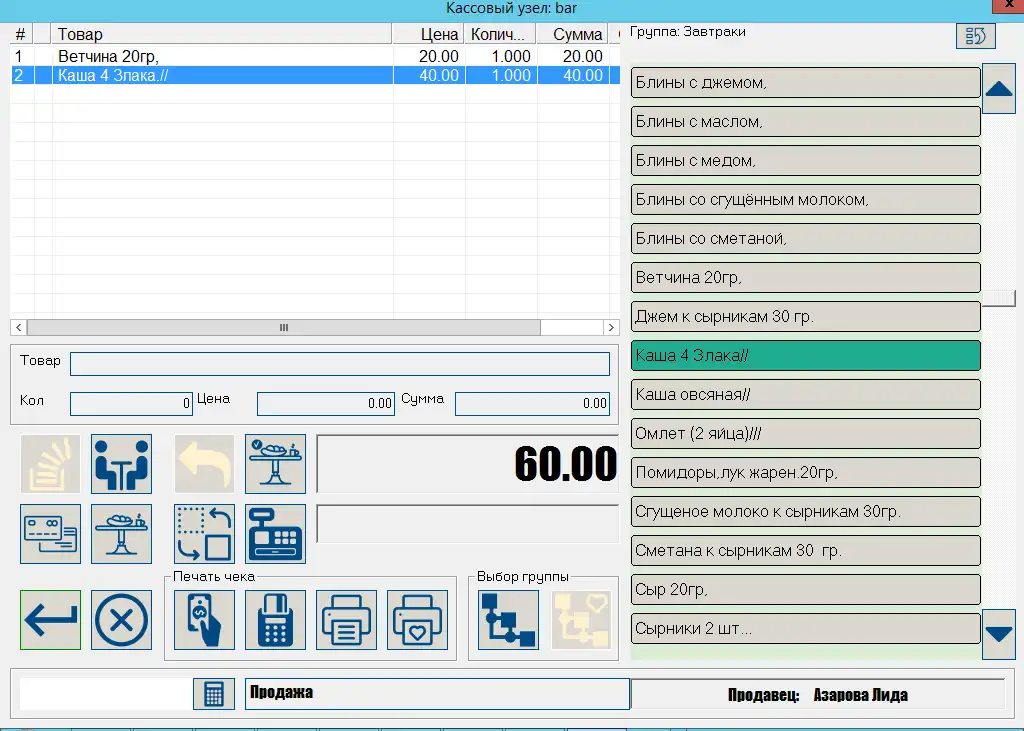The height and width of the screenshot is (731, 1024).
Task: Click the cash register icon
Action: (275, 534)
